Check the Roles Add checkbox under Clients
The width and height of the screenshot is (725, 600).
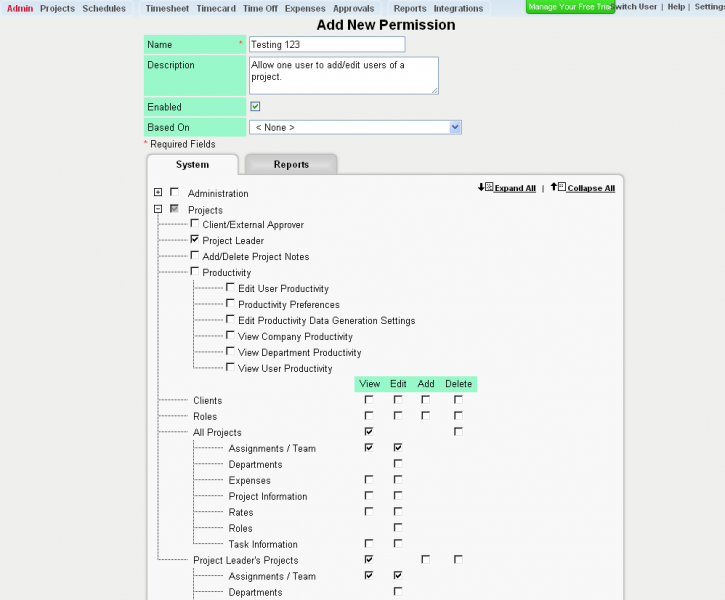[x=425, y=416]
